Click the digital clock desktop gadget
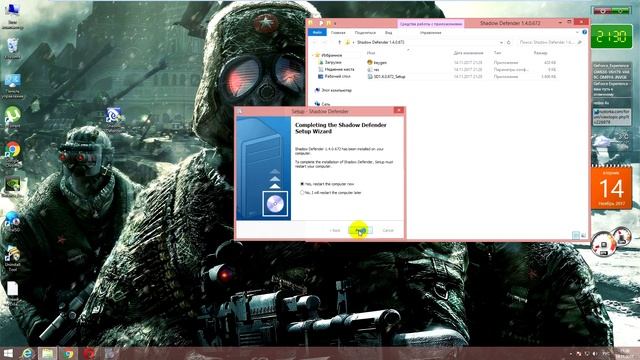 pyautogui.click(x=611, y=37)
